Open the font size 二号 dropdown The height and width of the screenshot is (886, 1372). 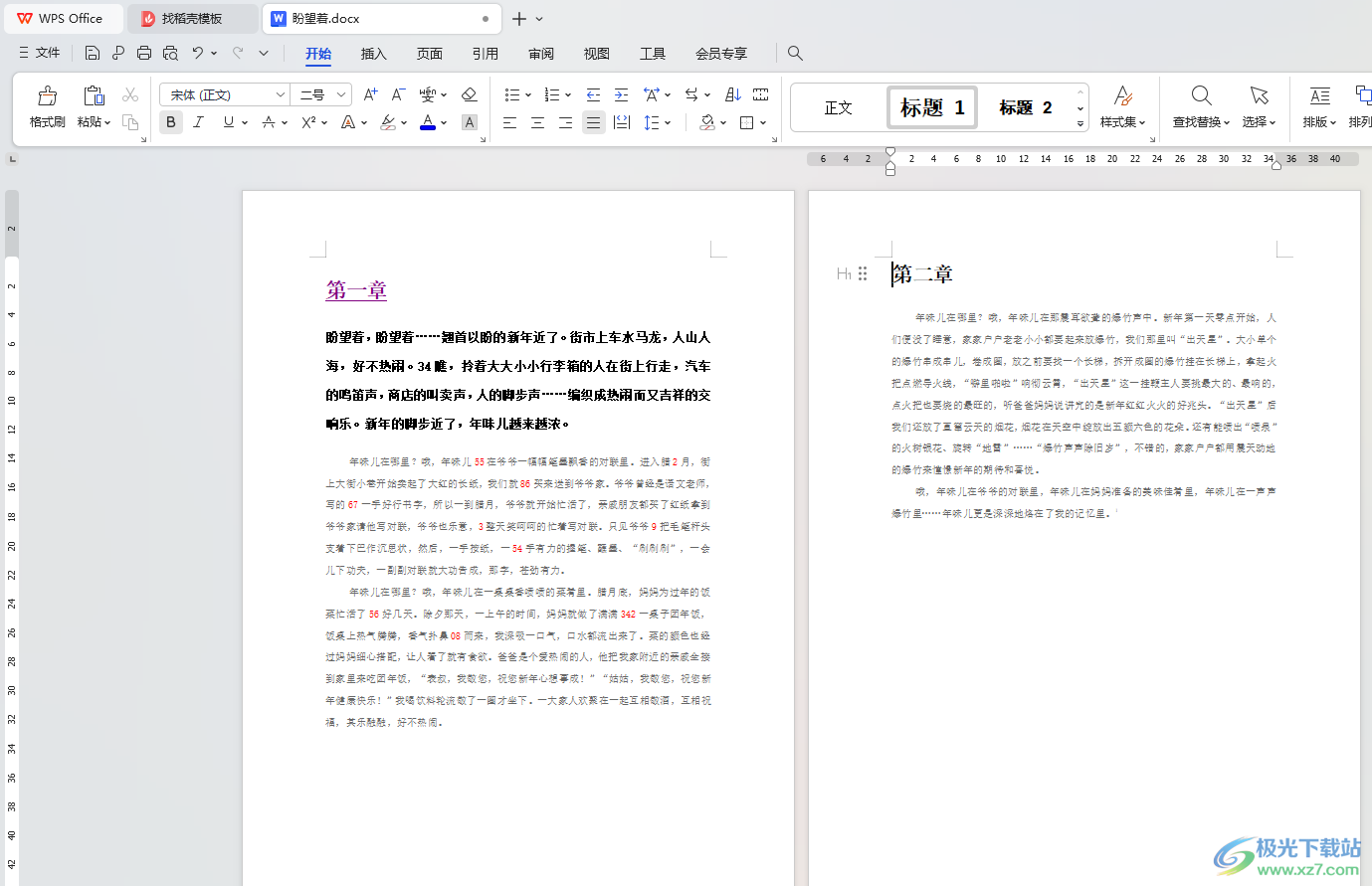(341, 94)
